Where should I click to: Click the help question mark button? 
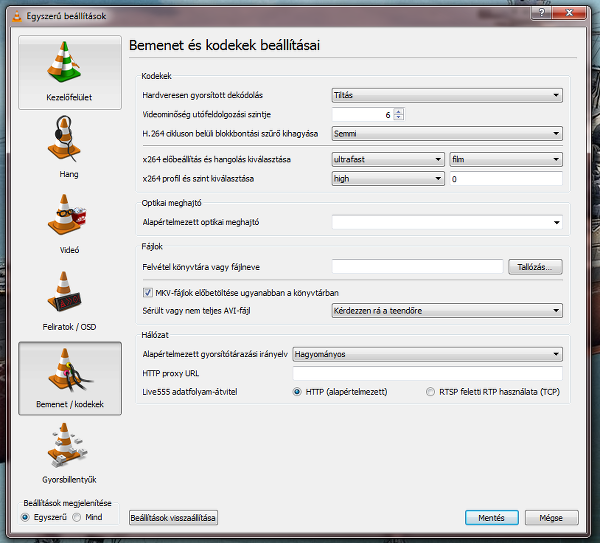click(541, 13)
